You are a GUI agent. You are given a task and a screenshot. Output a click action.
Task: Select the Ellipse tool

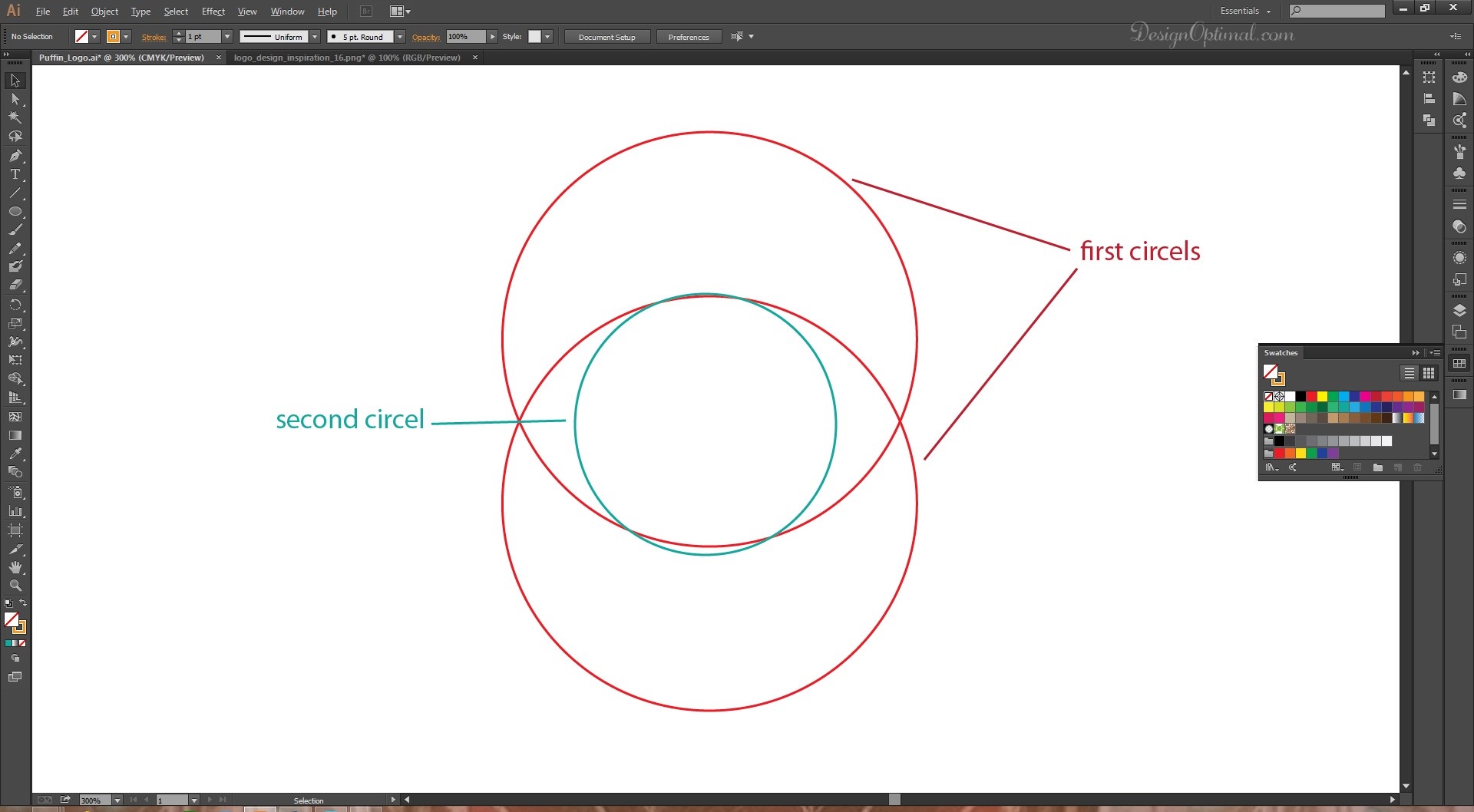(x=15, y=211)
